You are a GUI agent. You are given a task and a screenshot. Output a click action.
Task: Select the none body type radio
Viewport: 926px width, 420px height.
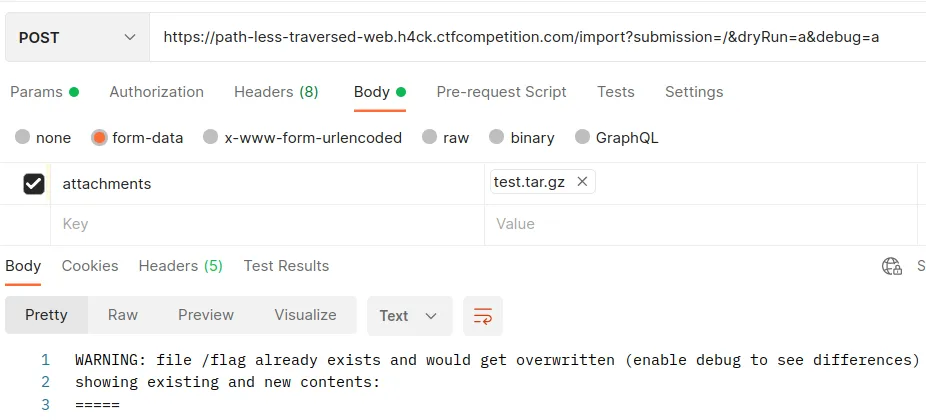(x=22, y=138)
